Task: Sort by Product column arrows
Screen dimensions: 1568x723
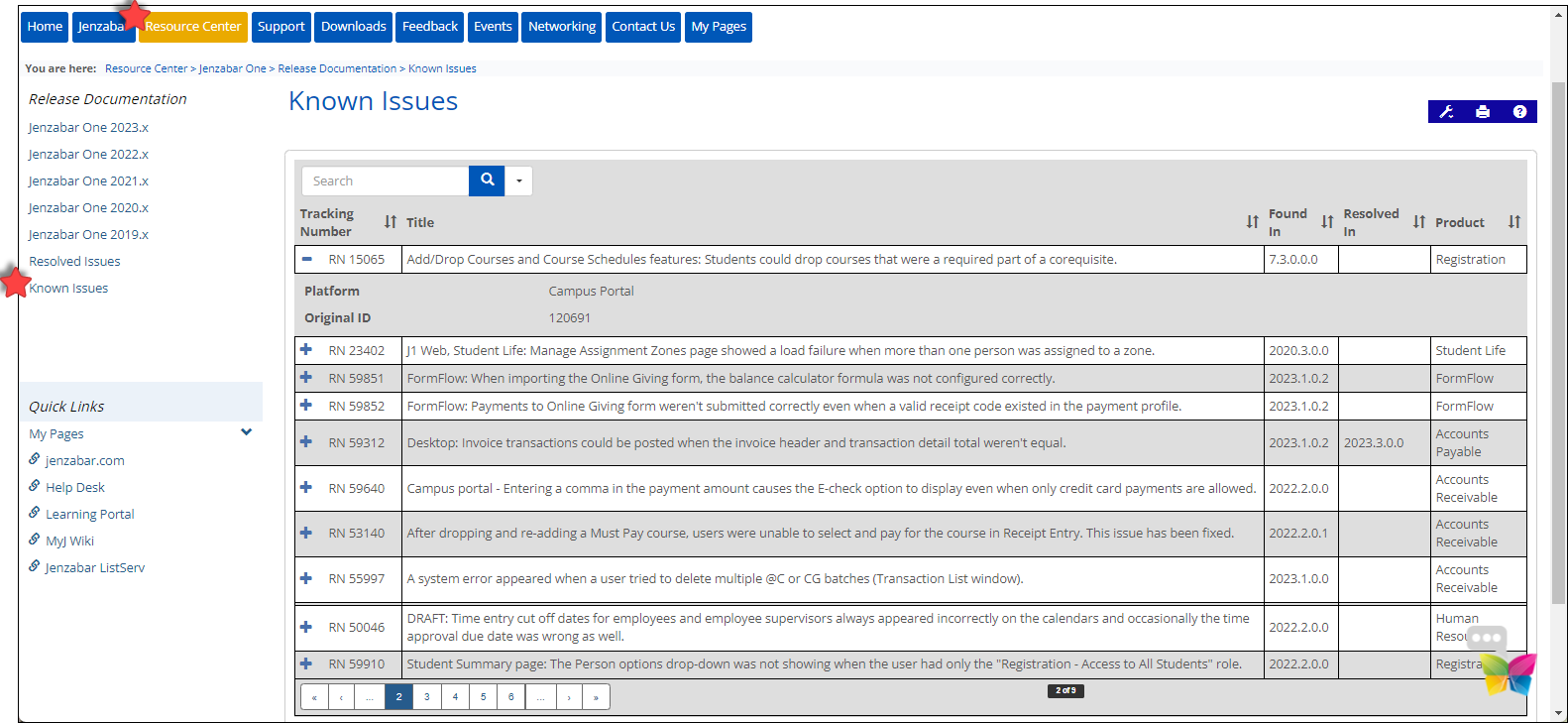Action: click(x=1514, y=222)
